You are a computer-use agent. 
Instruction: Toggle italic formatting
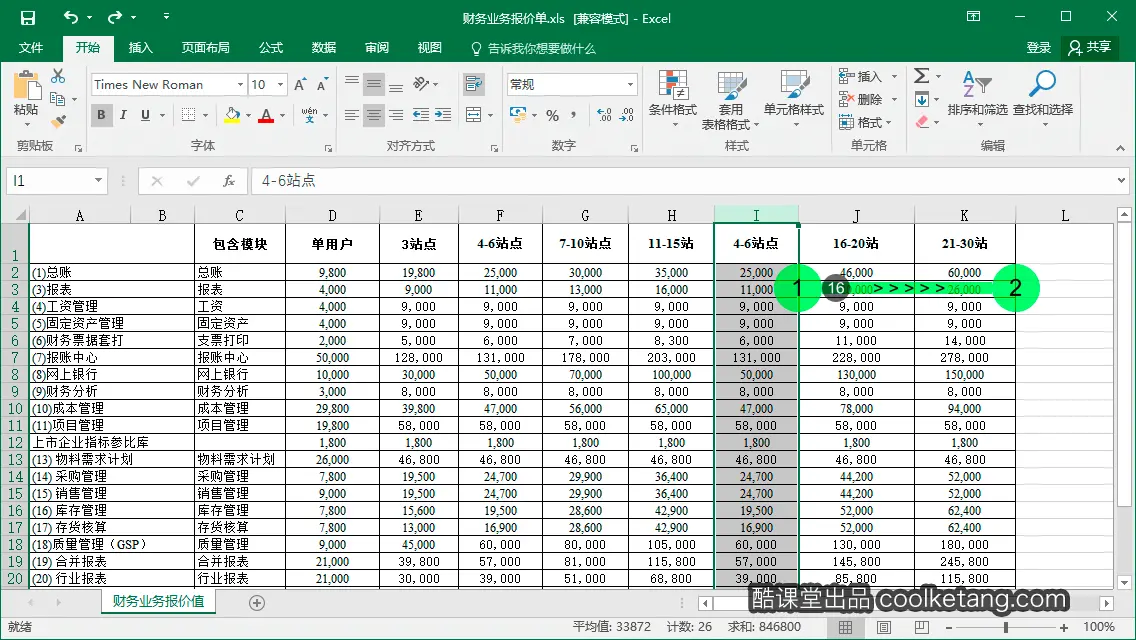click(x=123, y=115)
